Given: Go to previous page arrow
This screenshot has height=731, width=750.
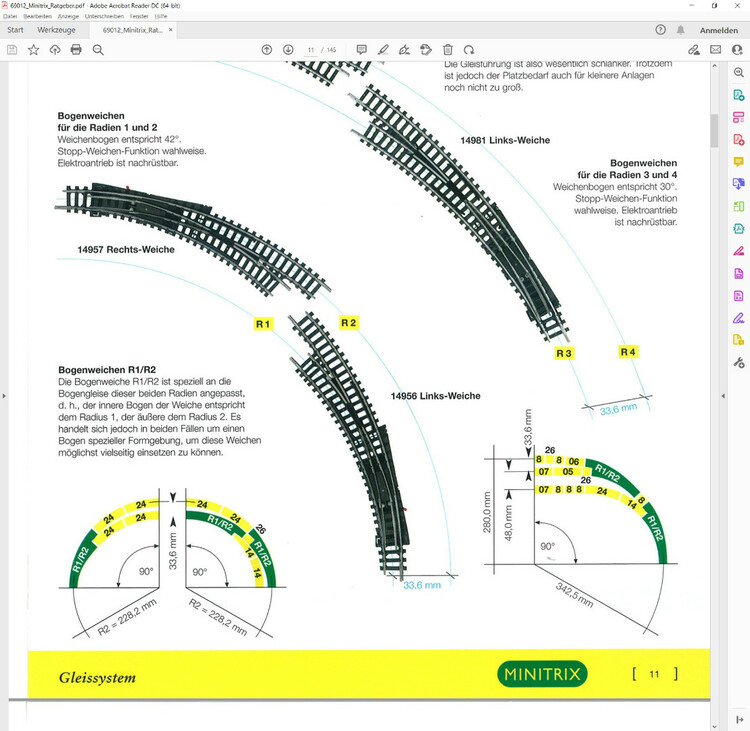Looking at the screenshot, I should click(x=267, y=50).
